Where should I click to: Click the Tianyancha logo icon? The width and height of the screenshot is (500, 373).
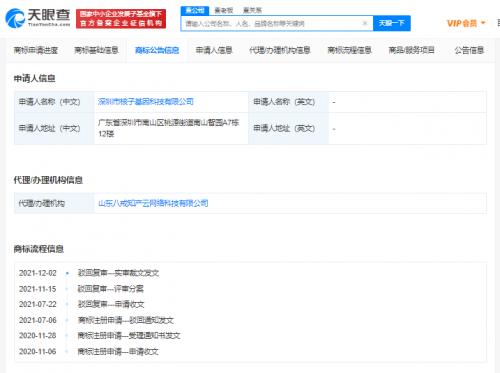click(x=15, y=18)
